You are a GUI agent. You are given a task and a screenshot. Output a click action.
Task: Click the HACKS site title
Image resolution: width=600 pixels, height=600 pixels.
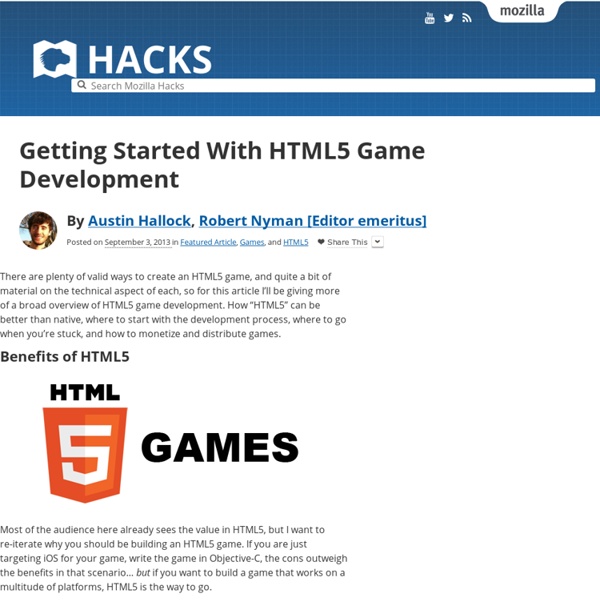click(150, 59)
